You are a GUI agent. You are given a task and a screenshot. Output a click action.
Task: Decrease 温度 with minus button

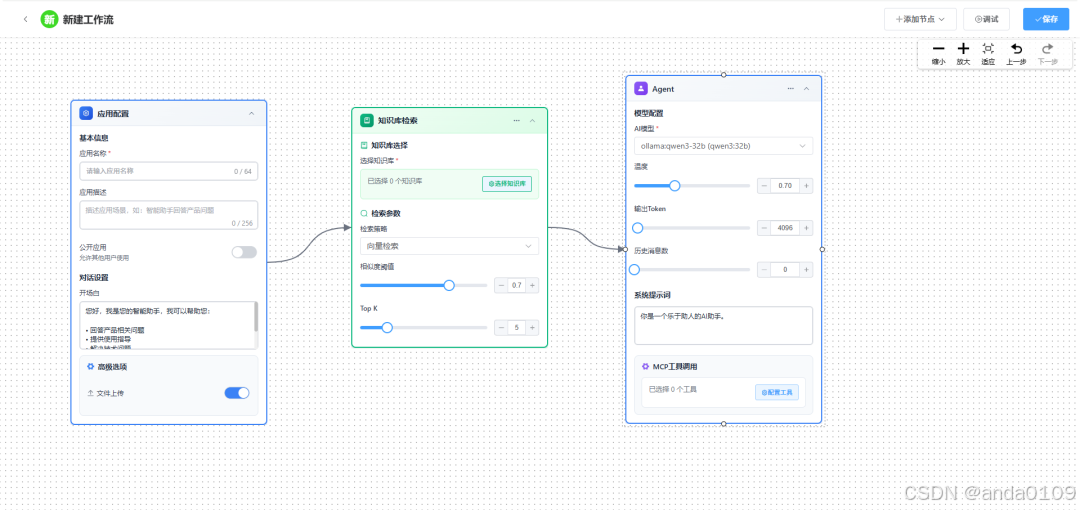[x=764, y=185]
